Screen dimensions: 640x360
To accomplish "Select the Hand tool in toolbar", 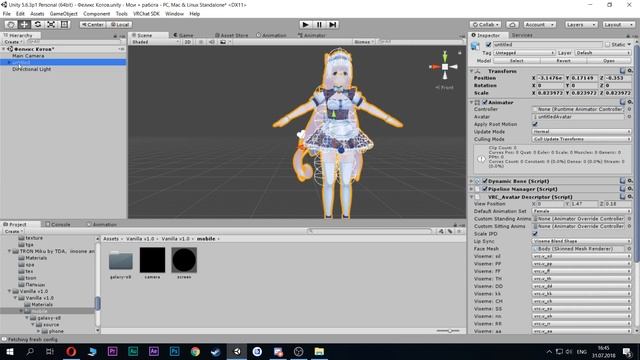I will [11, 24].
